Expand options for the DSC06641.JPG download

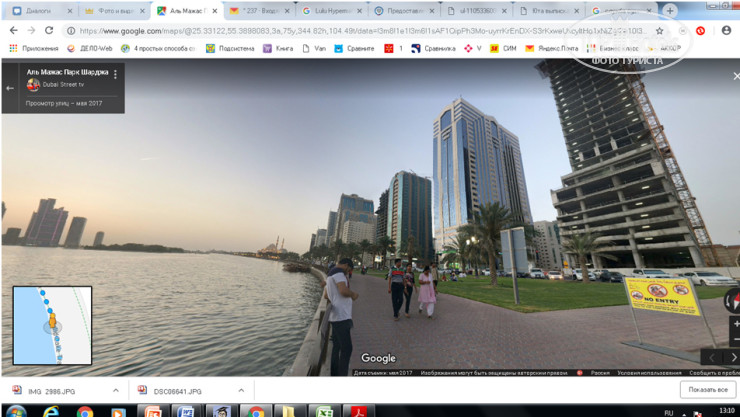(x=241, y=391)
